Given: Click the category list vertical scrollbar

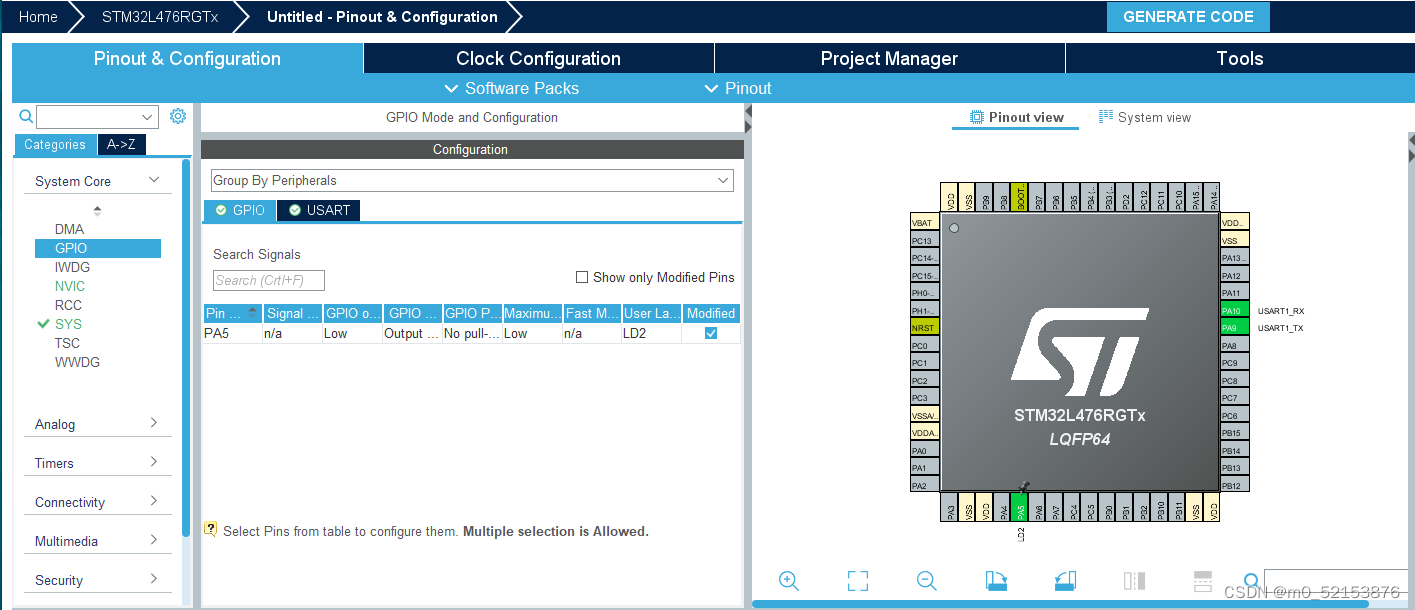Looking at the screenshot, I should tap(186, 348).
